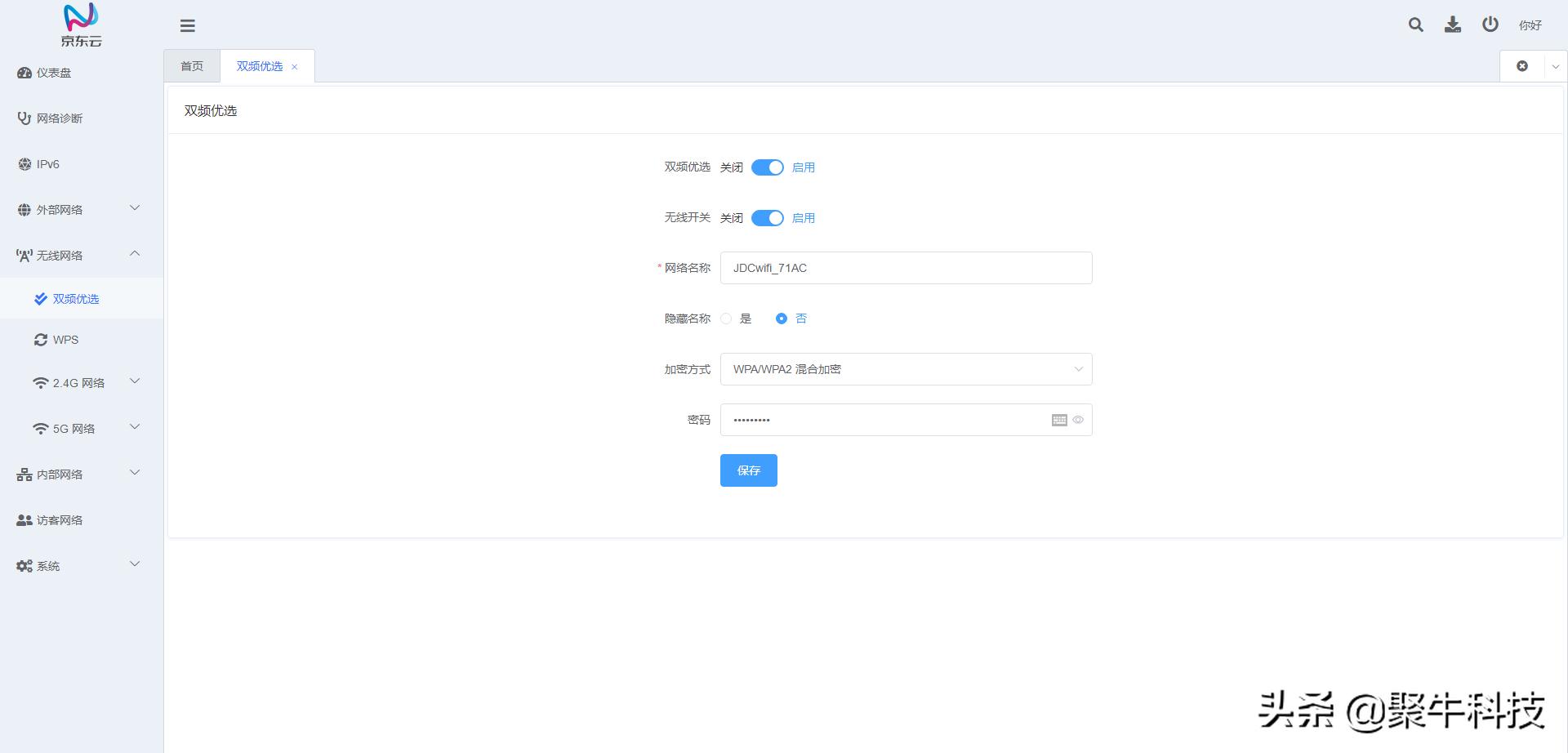Image resolution: width=1568 pixels, height=753 pixels.
Task: Click the WPS refresh icon
Action: pyautogui.click(x=40, y=340)
